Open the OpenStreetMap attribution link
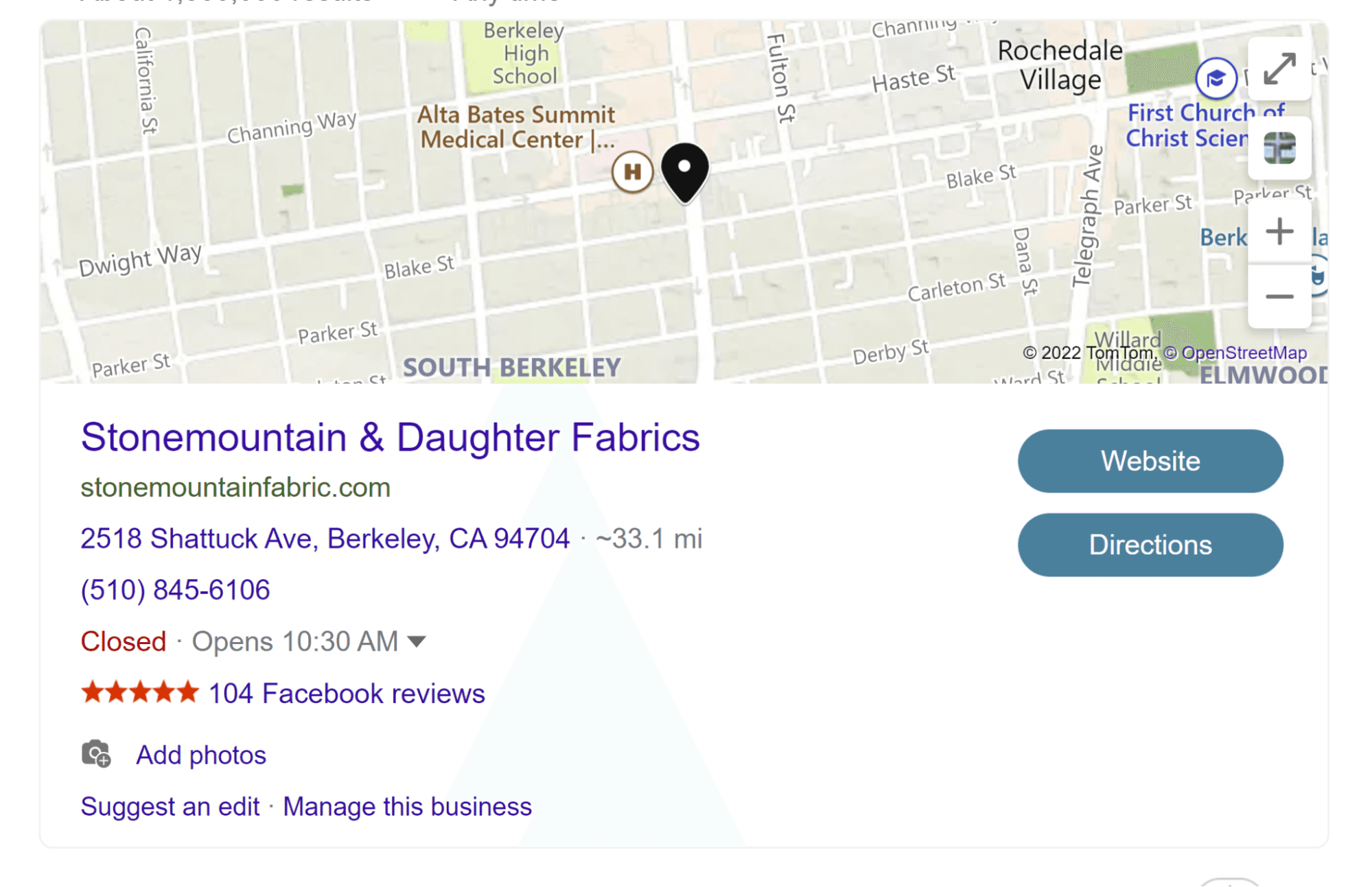 pos(1243,353)
